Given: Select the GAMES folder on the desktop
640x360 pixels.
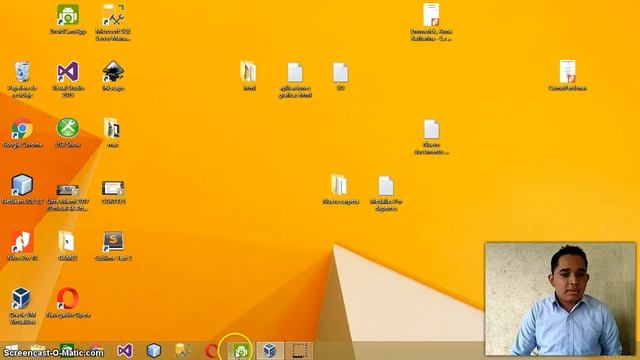Looking at the screenshot, I should click(67, 246).
